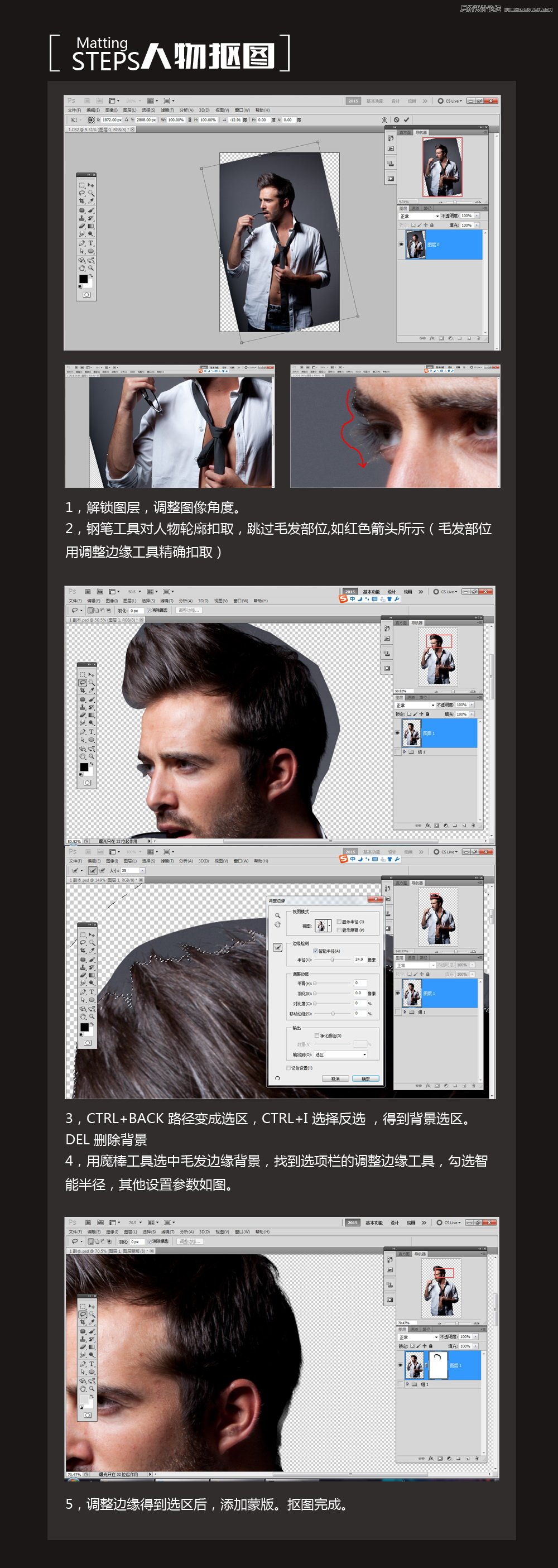Click the 设计 workspace button in the 1.CR2 window
This screenshot has height=1568, width=558.
[396, 101]
